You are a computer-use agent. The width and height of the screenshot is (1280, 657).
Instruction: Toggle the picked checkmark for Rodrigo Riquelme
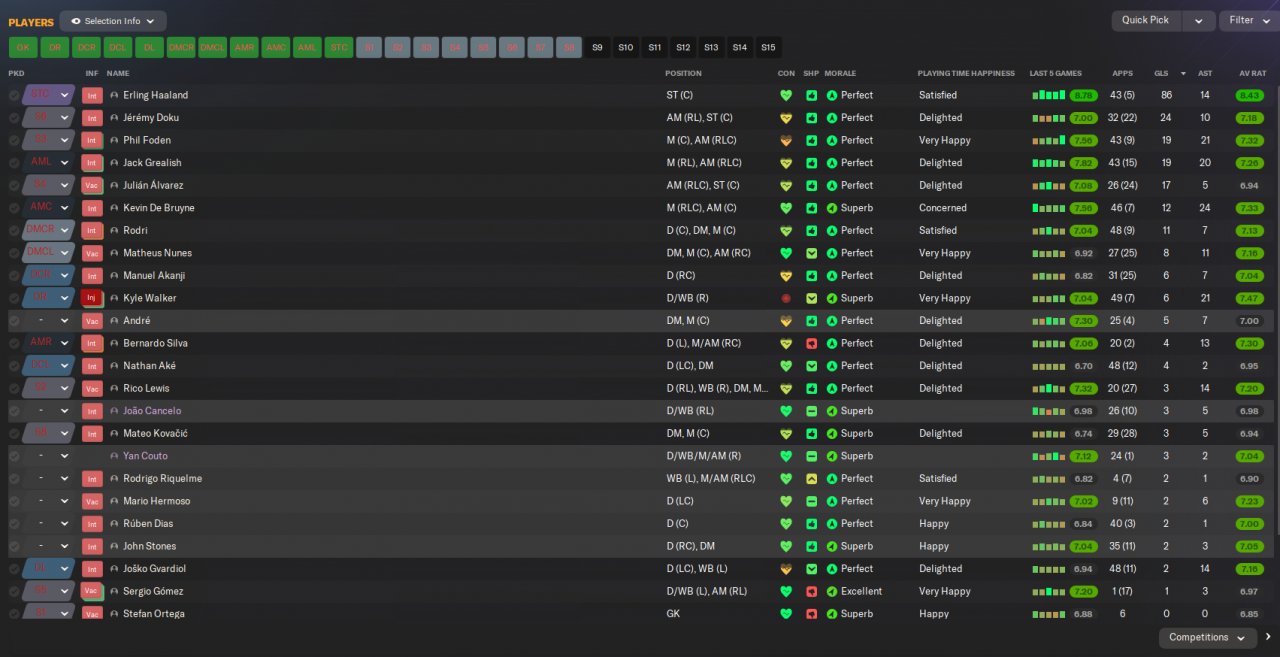[14, 478]
